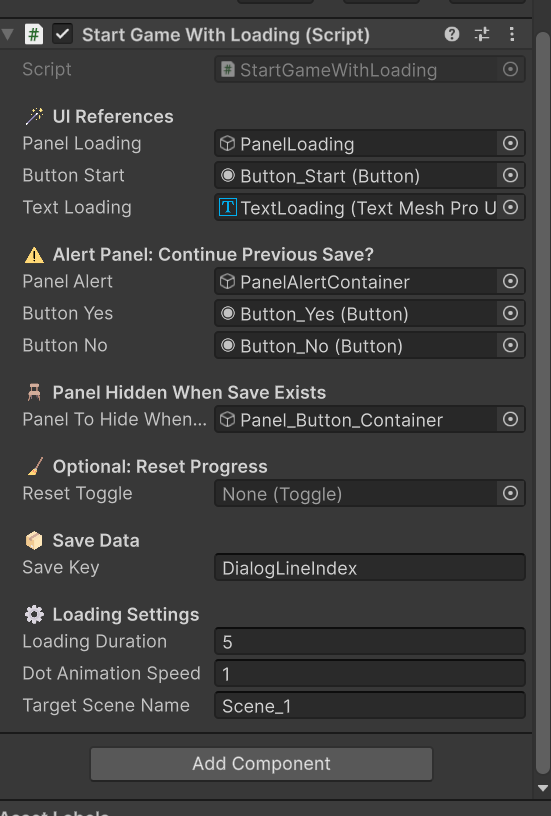Click object picker for Text Loading field
The image size is (551, 816).
(510, 207)
